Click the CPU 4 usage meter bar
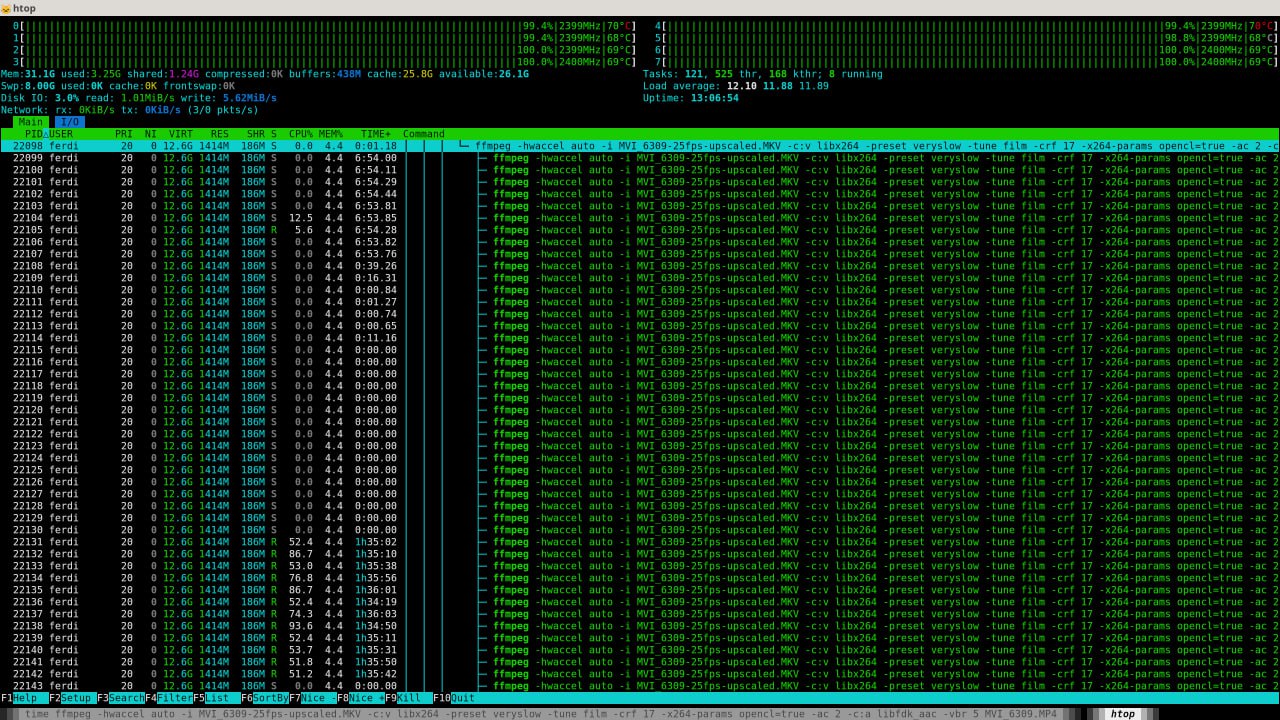1280x720 pixels. pyautogui.click(x=967, y=26)
